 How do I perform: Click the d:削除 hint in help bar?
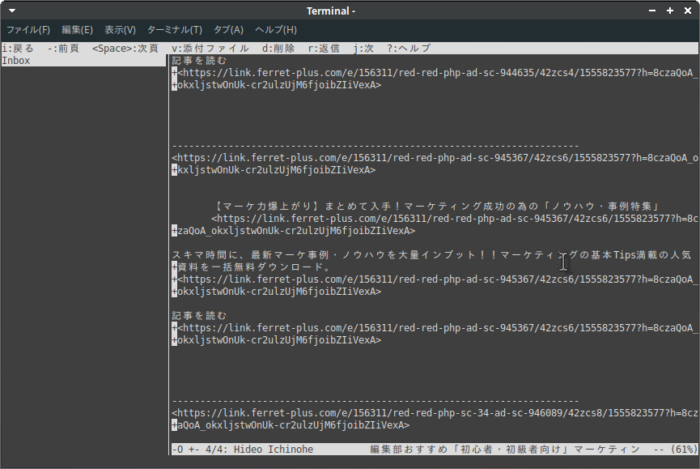tap(278, 48)
